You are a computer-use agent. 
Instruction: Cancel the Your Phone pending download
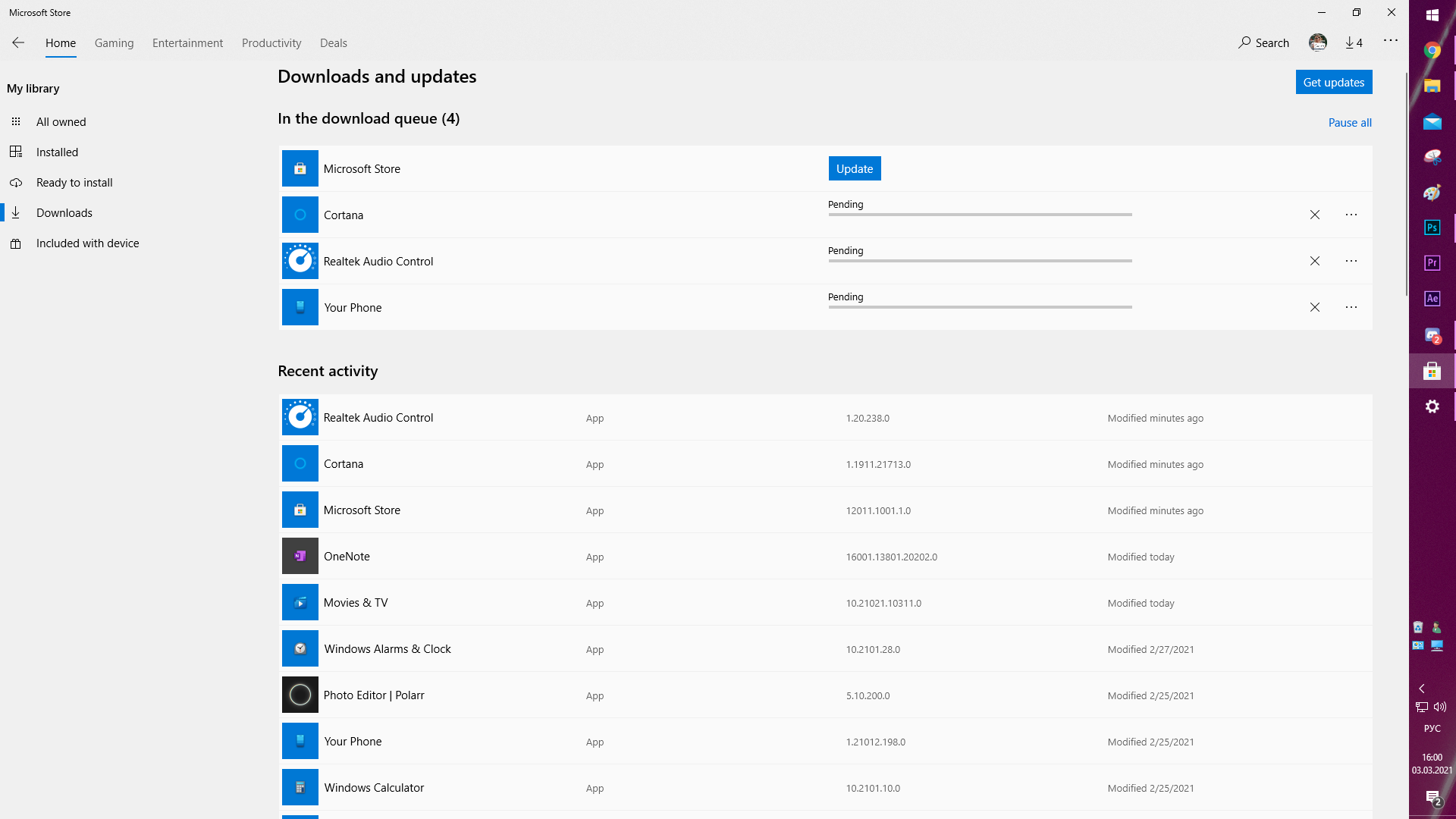pos(1315,307)
